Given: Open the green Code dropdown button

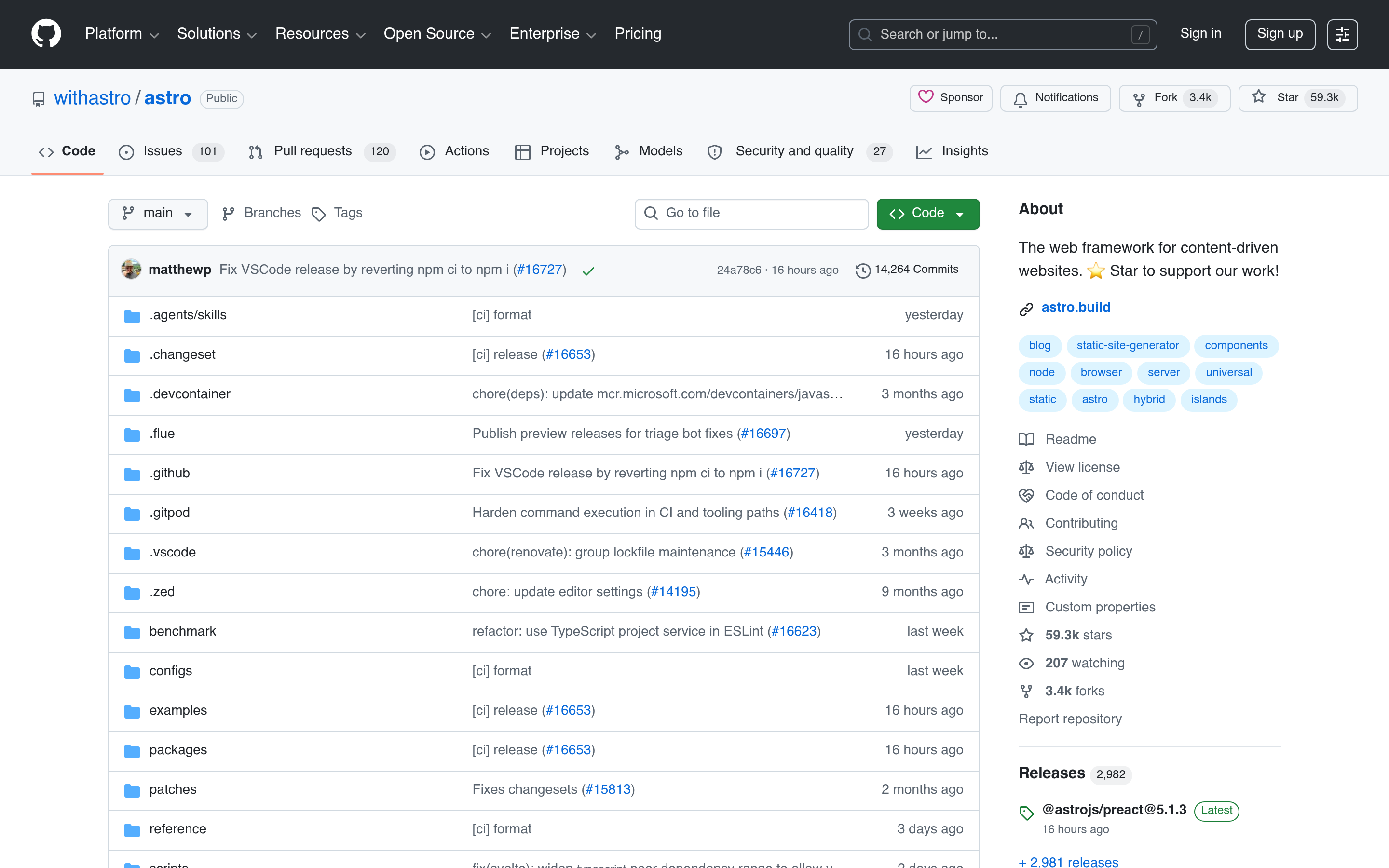Looking at the screenshot, I should pos(927,214).
